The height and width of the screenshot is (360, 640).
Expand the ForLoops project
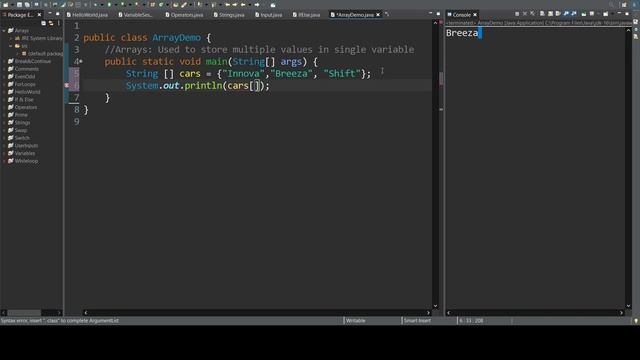pyautogui.click(x=4, y=84)
